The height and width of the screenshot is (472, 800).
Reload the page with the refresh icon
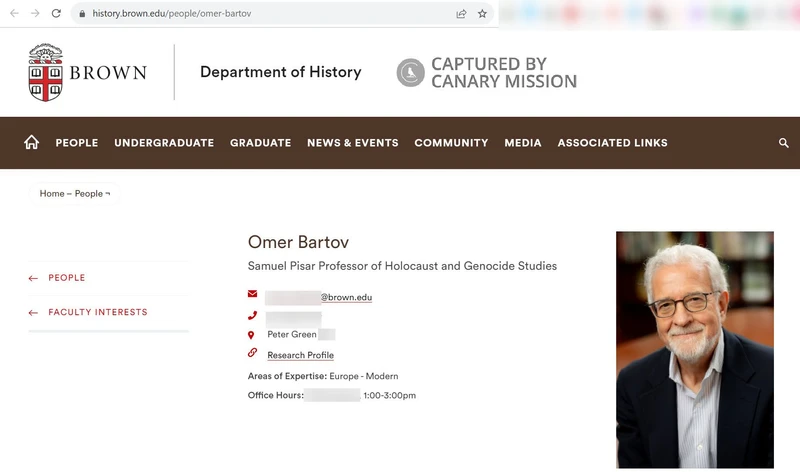(x=56, y=13)
